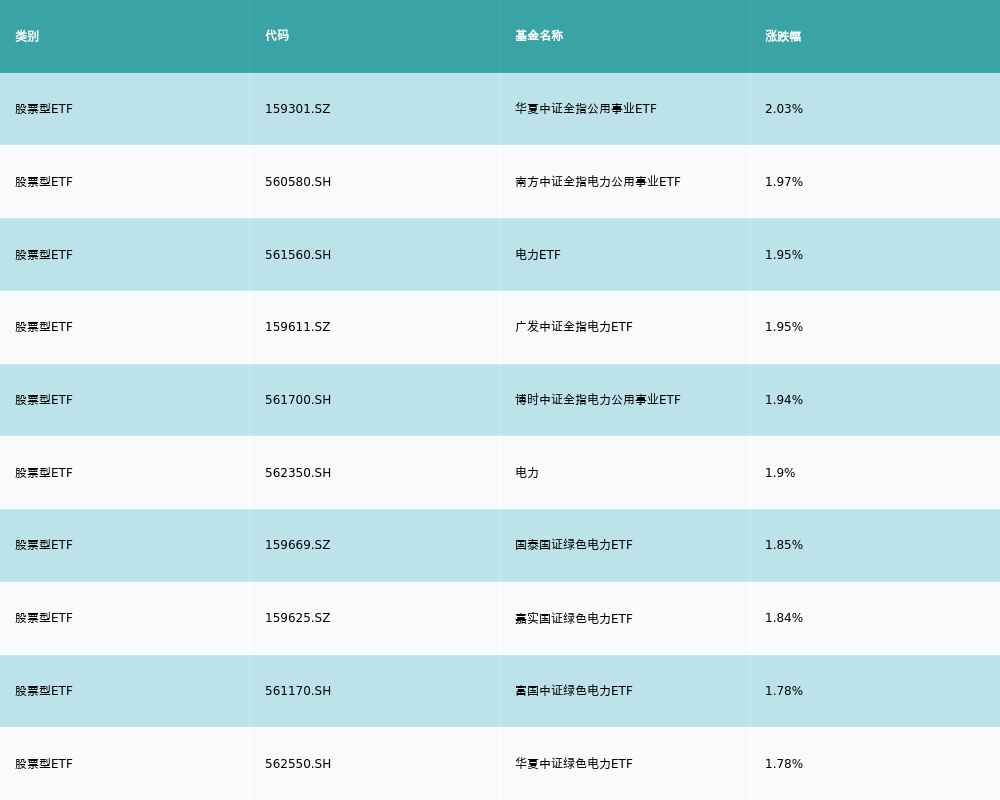Select fund code 561700.SH
Screen dimensions: 1000x800
tap(298, 400)
